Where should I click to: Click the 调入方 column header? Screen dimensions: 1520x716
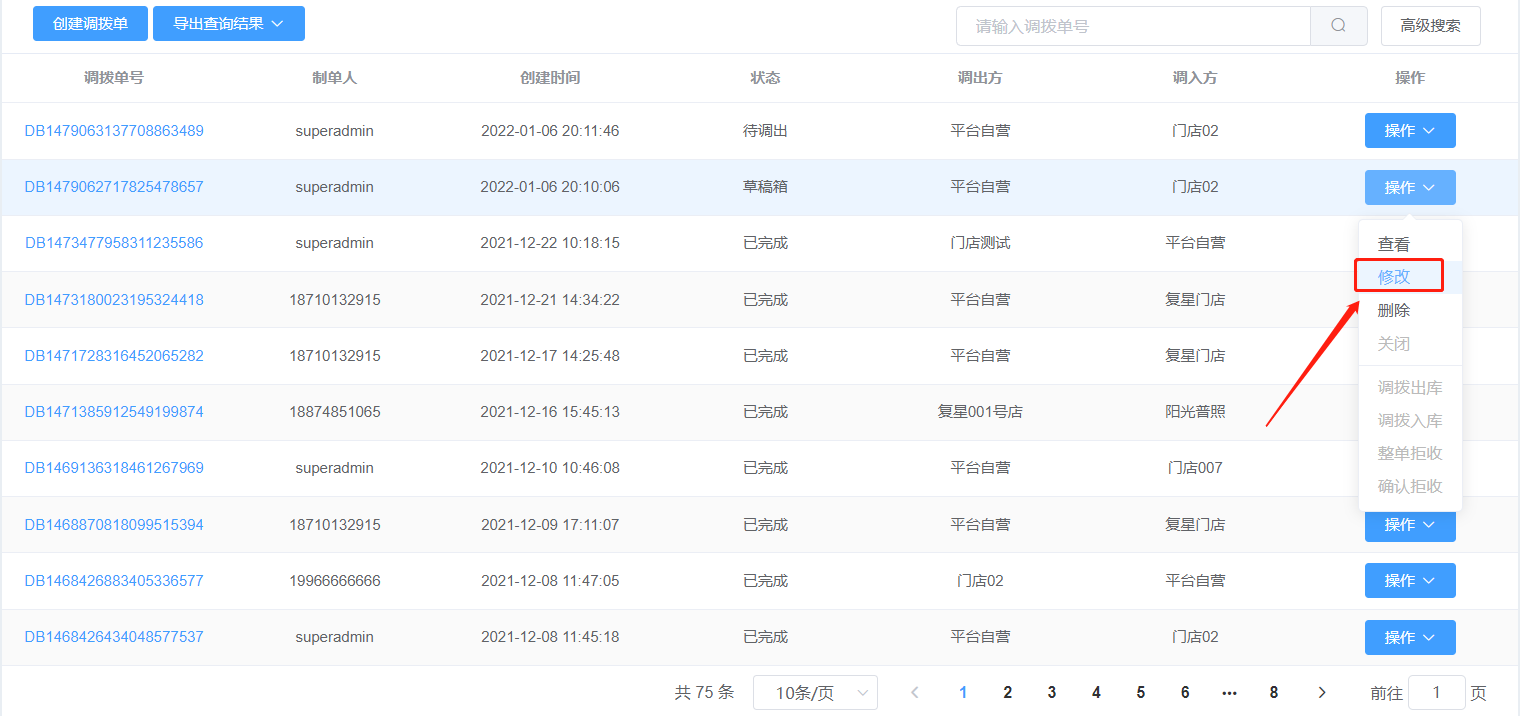point(1195,78)
